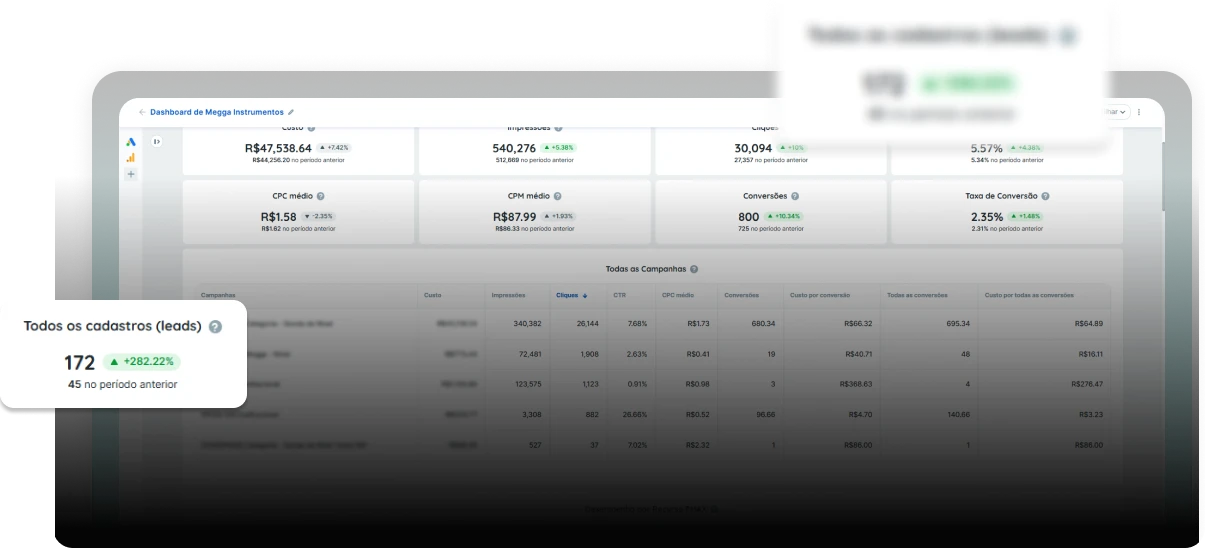
Task: Select the 2.35% conversion rate value
Action: tap(987, 217)
